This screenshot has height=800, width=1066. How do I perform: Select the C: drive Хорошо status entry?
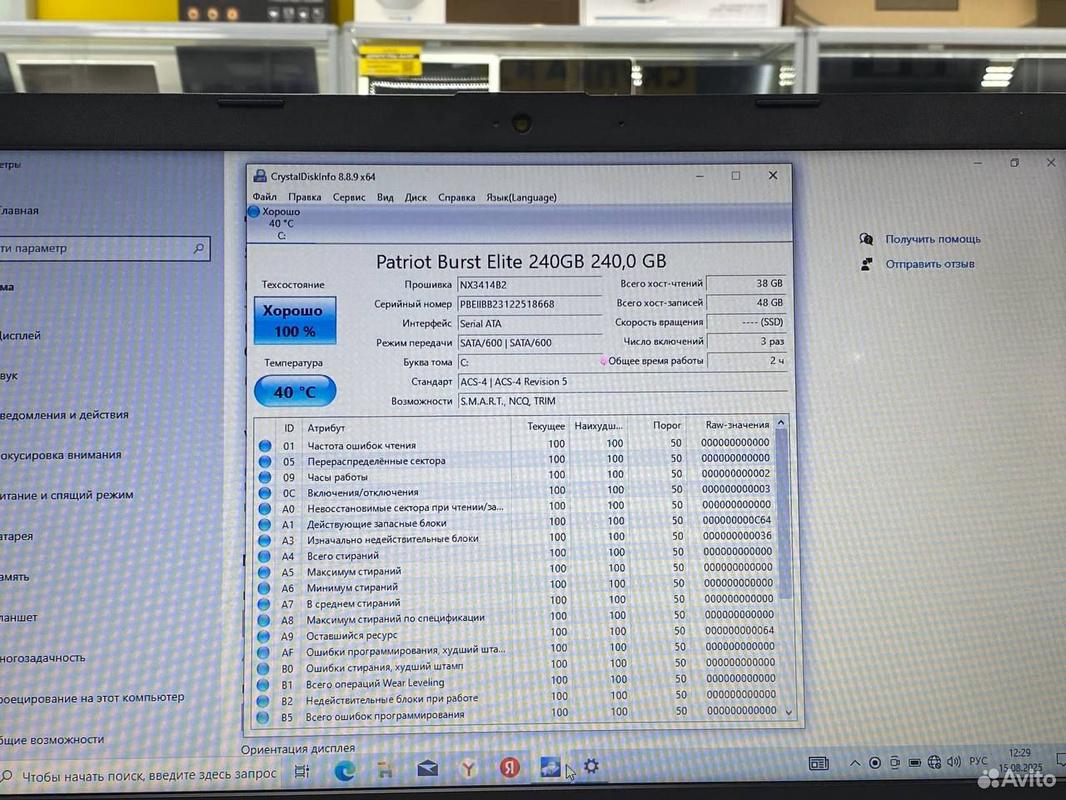[x=275, y=223]
